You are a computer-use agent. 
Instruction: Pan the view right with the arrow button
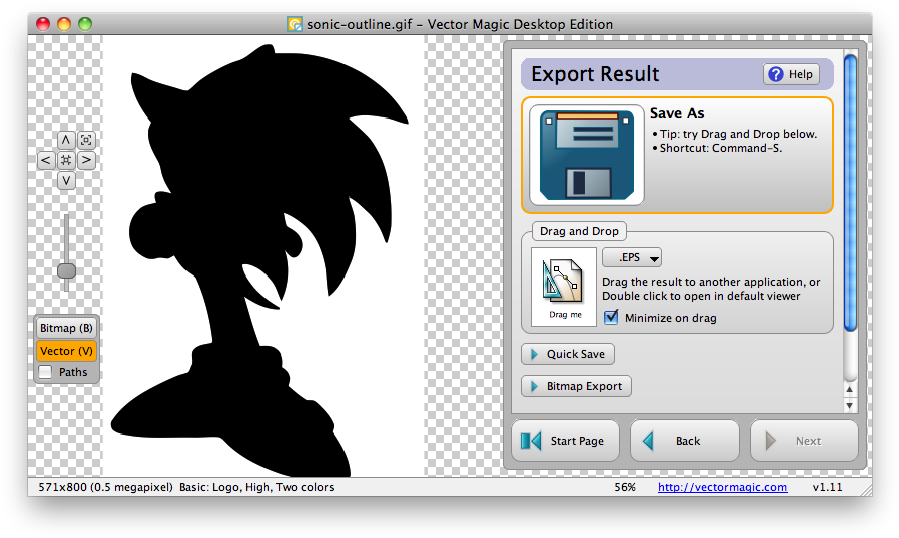click(86, 160)
